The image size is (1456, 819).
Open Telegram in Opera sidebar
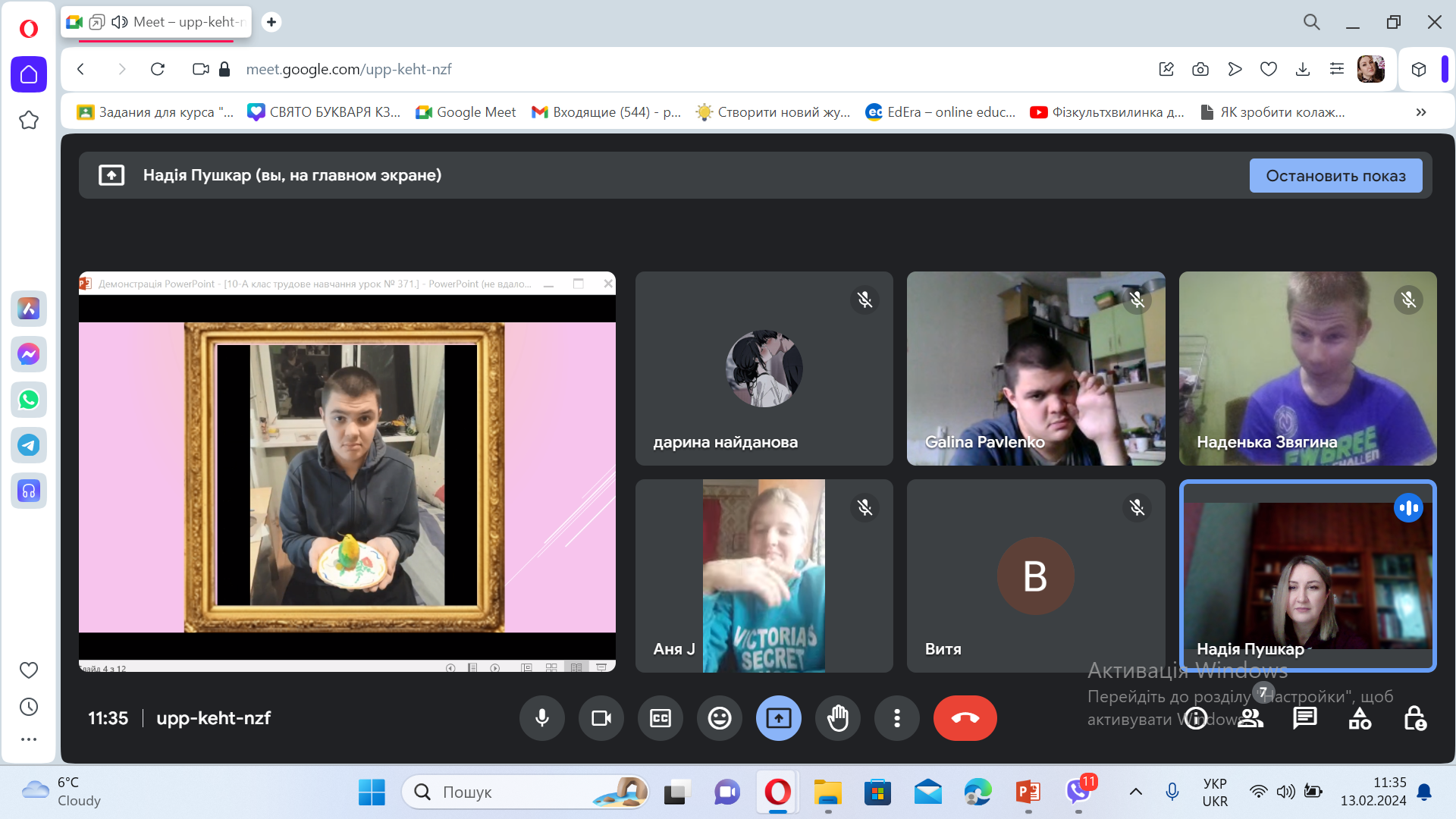(x=29, y=445)
